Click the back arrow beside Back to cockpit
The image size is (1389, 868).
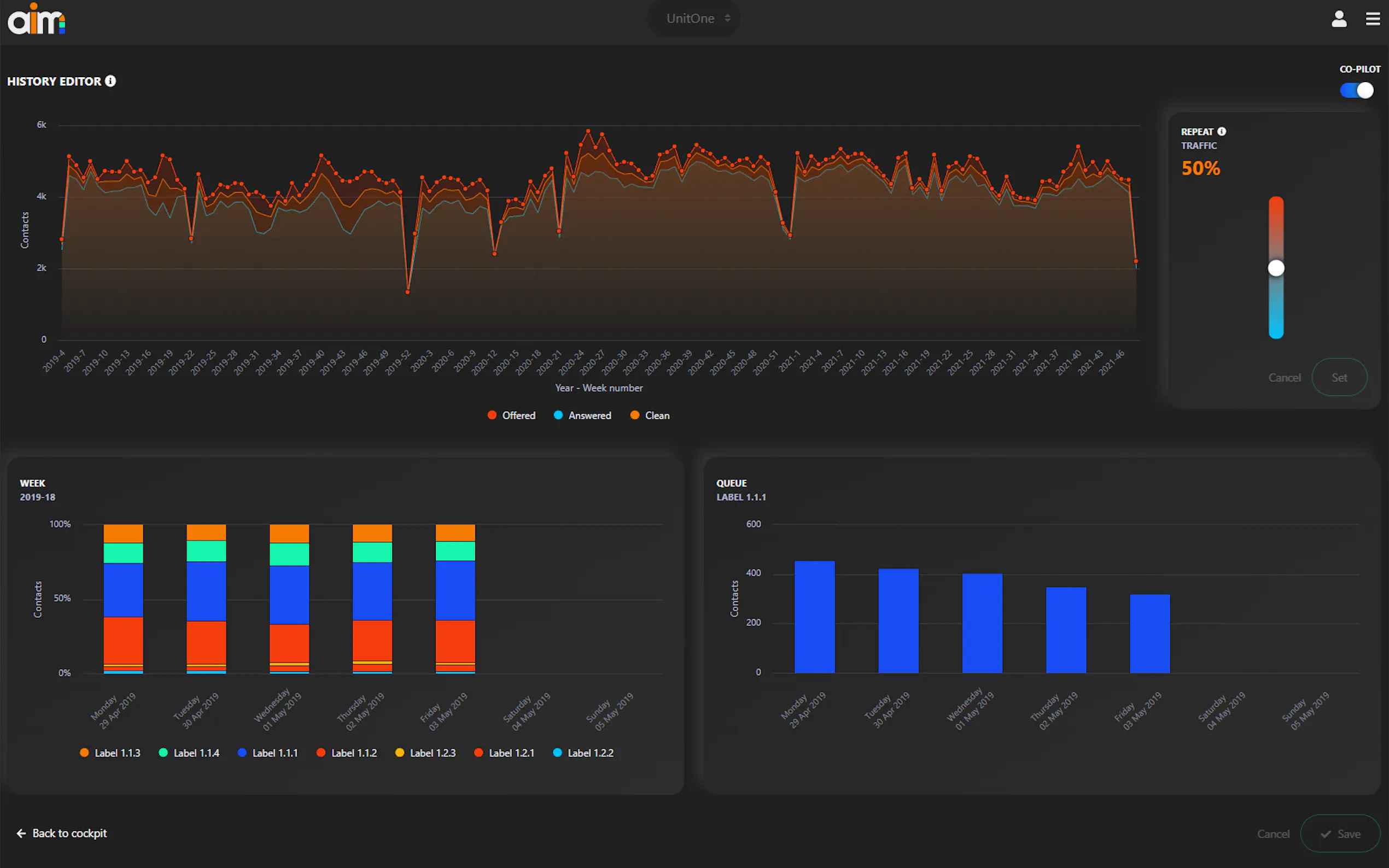[21, 833]
